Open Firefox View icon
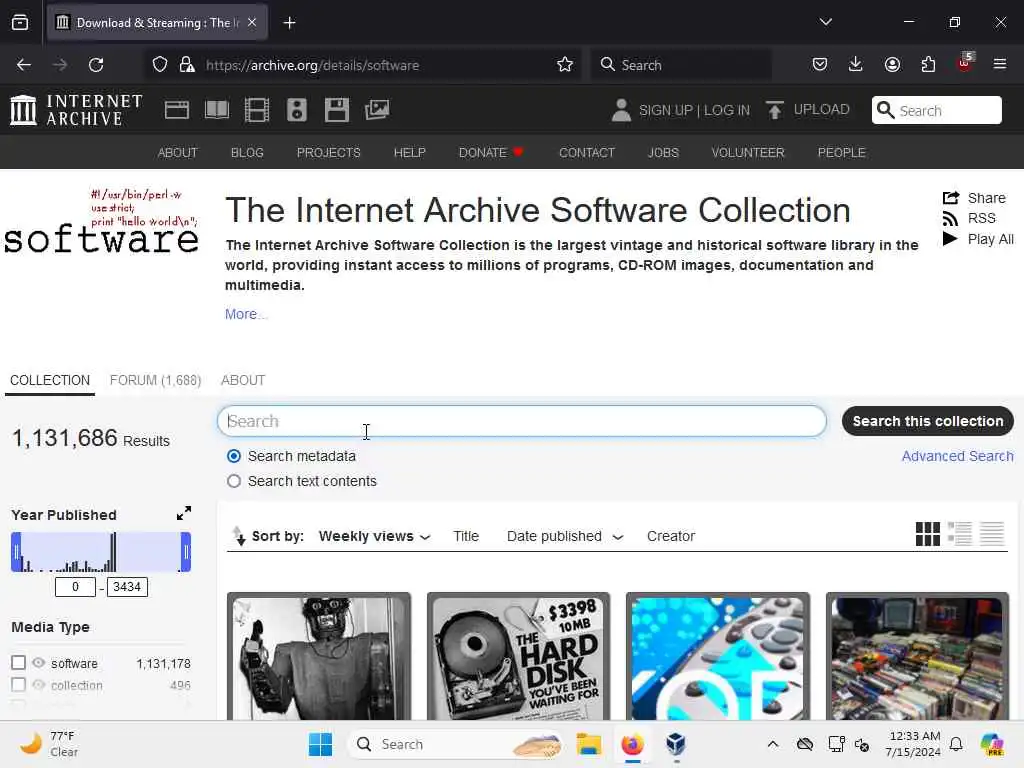Image resolution: width=1024 pixels, height=768 pixels. pyautogui.click(x=20, y=23)
